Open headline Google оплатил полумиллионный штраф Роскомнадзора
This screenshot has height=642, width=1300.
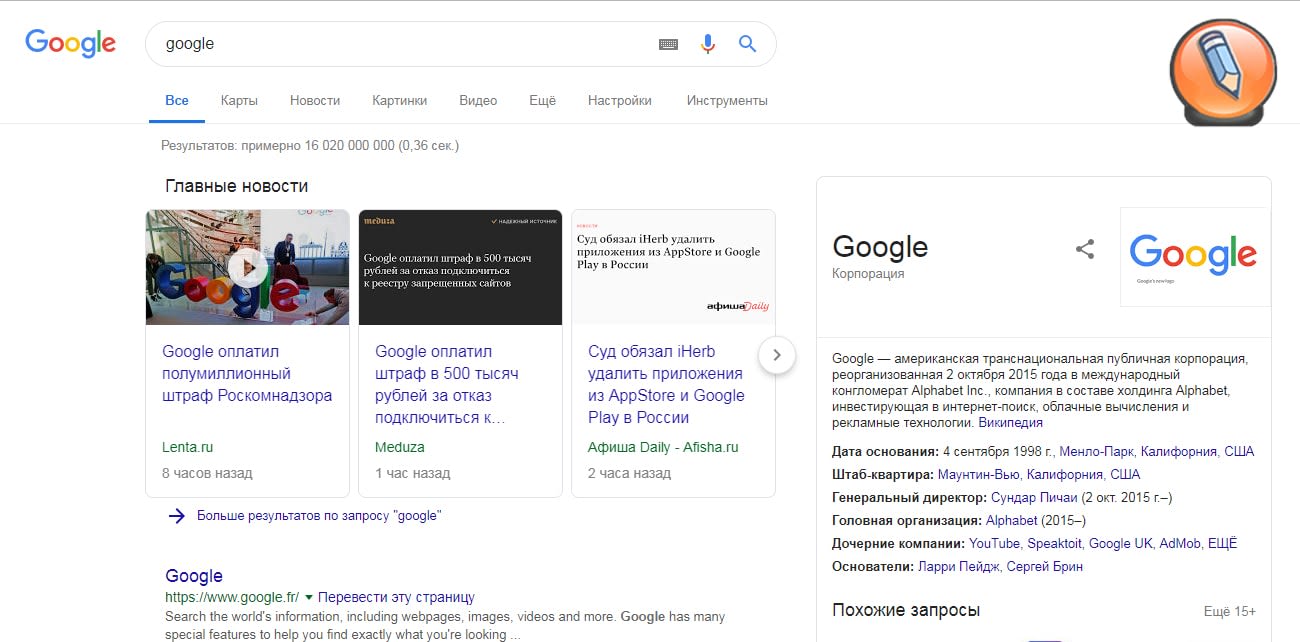point(247,373)
